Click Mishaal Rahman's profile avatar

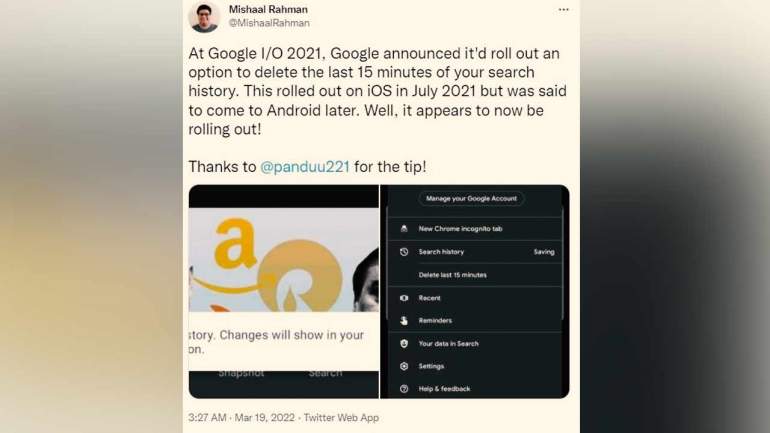(204, 16)
